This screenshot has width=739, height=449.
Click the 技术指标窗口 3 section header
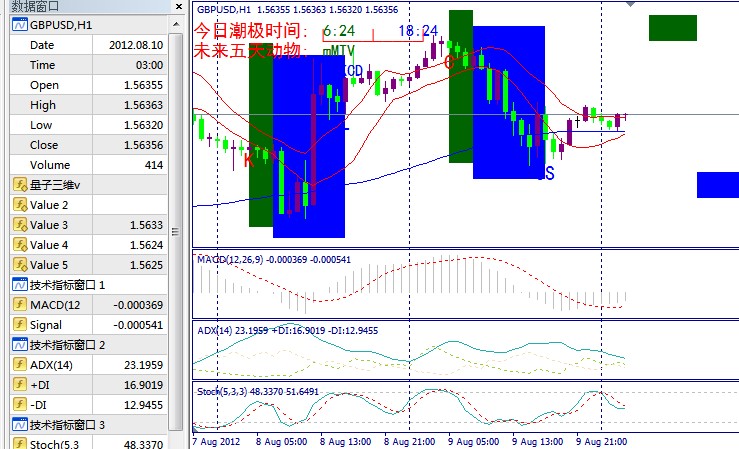click(67, 425)
